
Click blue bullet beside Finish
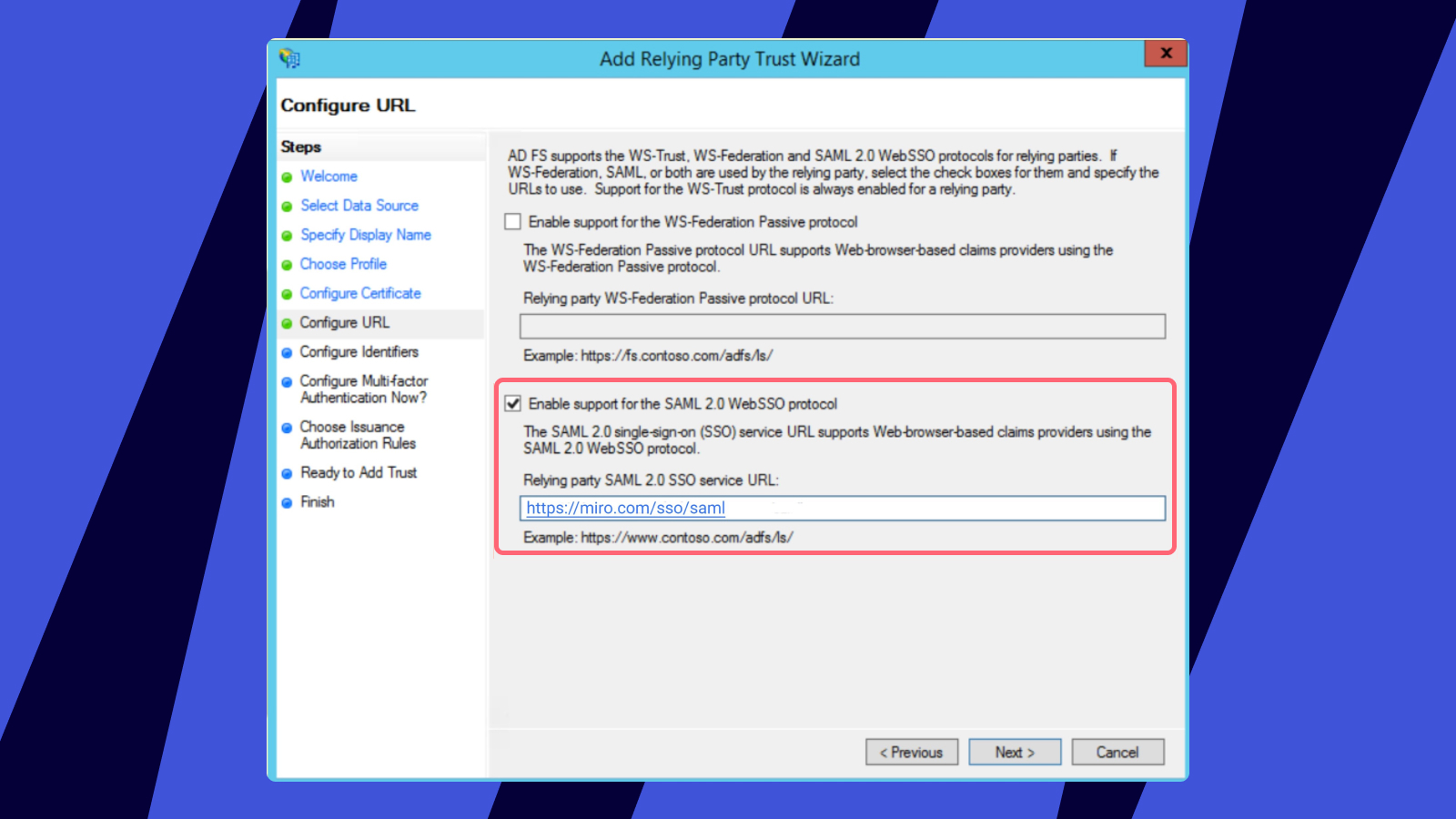[x=287, y=502]
